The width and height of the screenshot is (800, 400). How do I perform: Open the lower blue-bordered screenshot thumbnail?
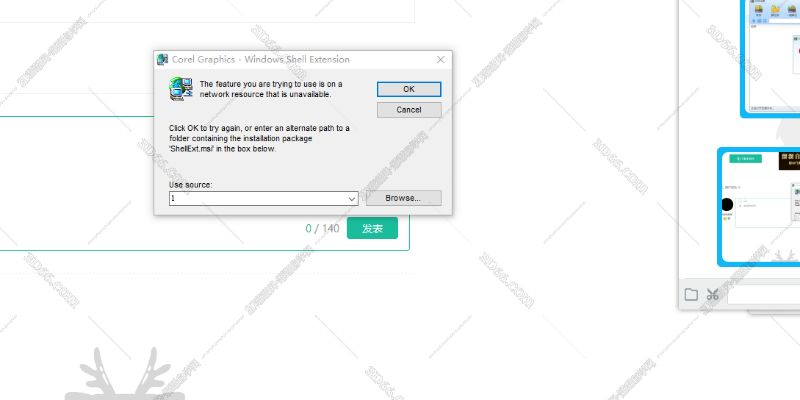(x=760, y=208)
